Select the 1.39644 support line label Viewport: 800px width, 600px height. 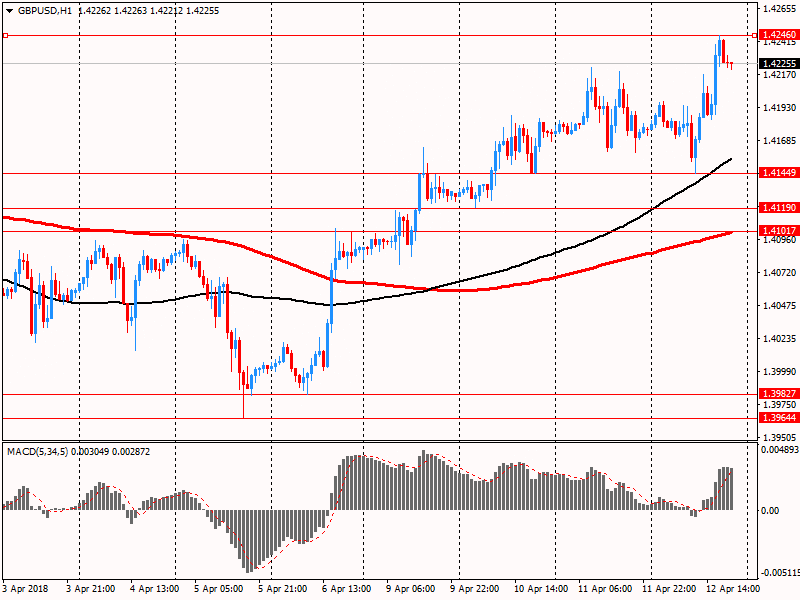pyautogui.click(x=779, y=417)
